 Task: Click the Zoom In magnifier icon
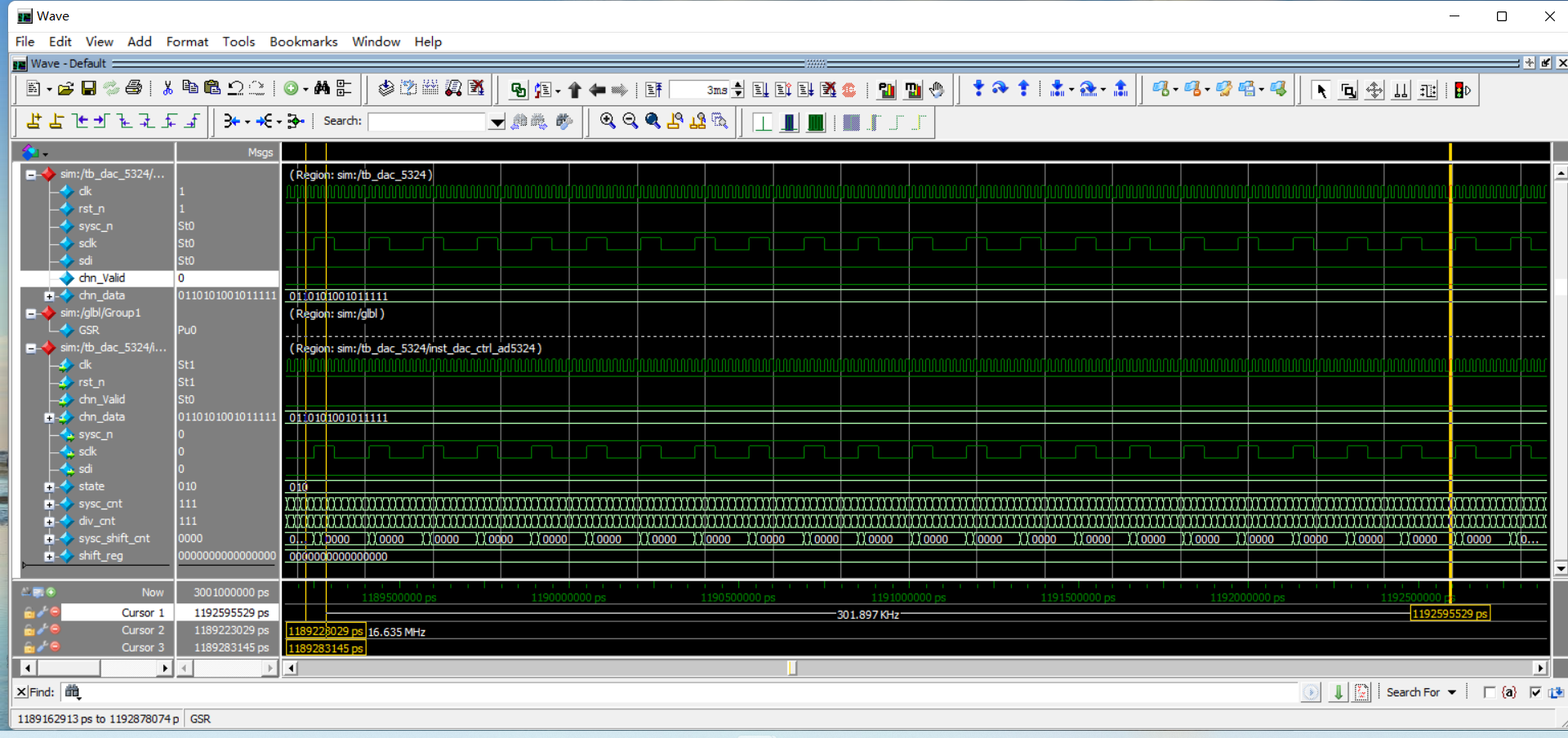pyautogui.click(x=608, y=121)
